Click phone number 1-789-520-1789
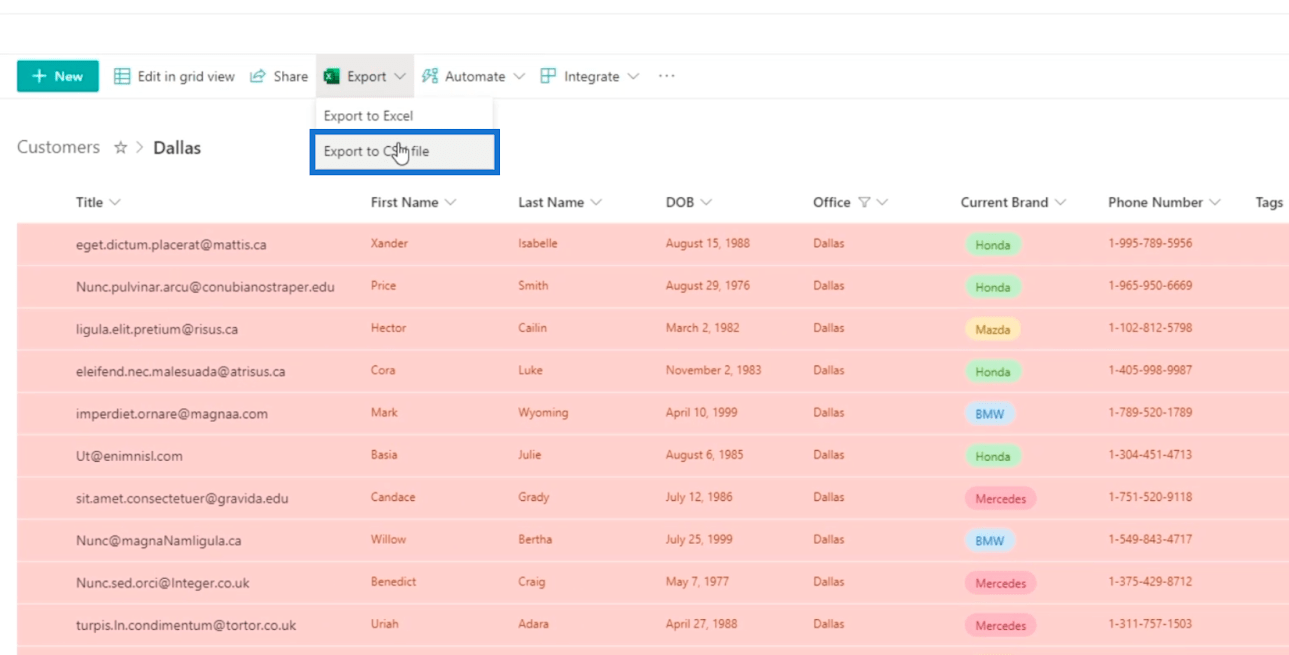Image resolution: width=1289 pixels, height=655 pixels. pyautogui.click(x=1150, y=412)
